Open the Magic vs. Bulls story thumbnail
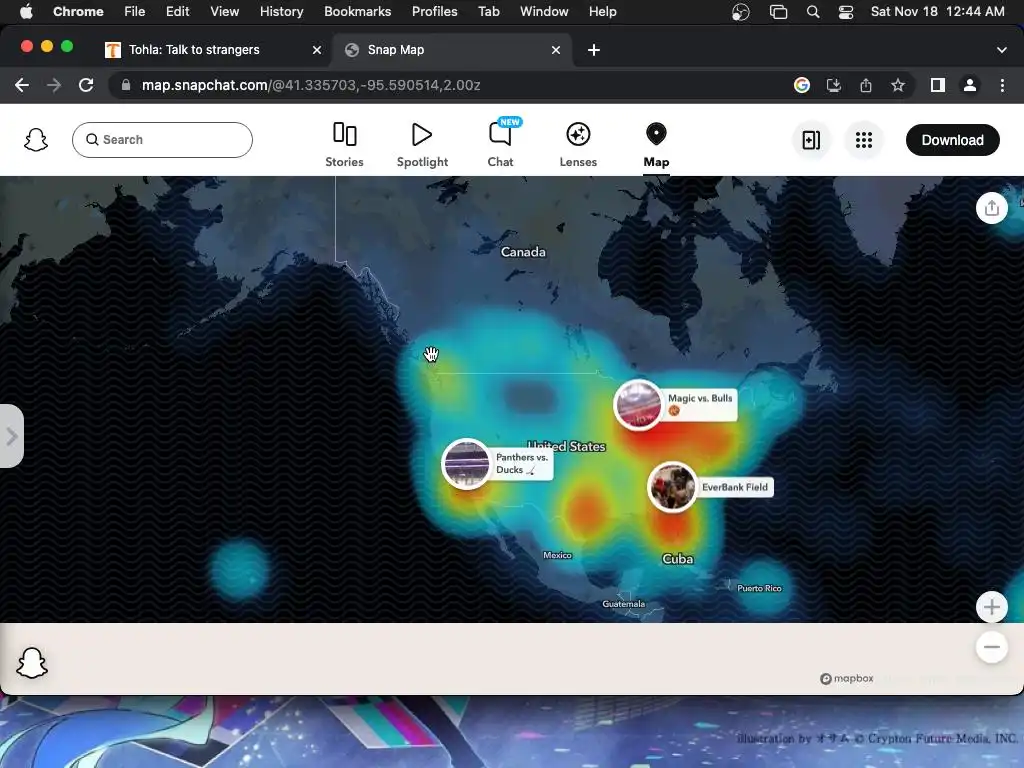 [638, 405]
